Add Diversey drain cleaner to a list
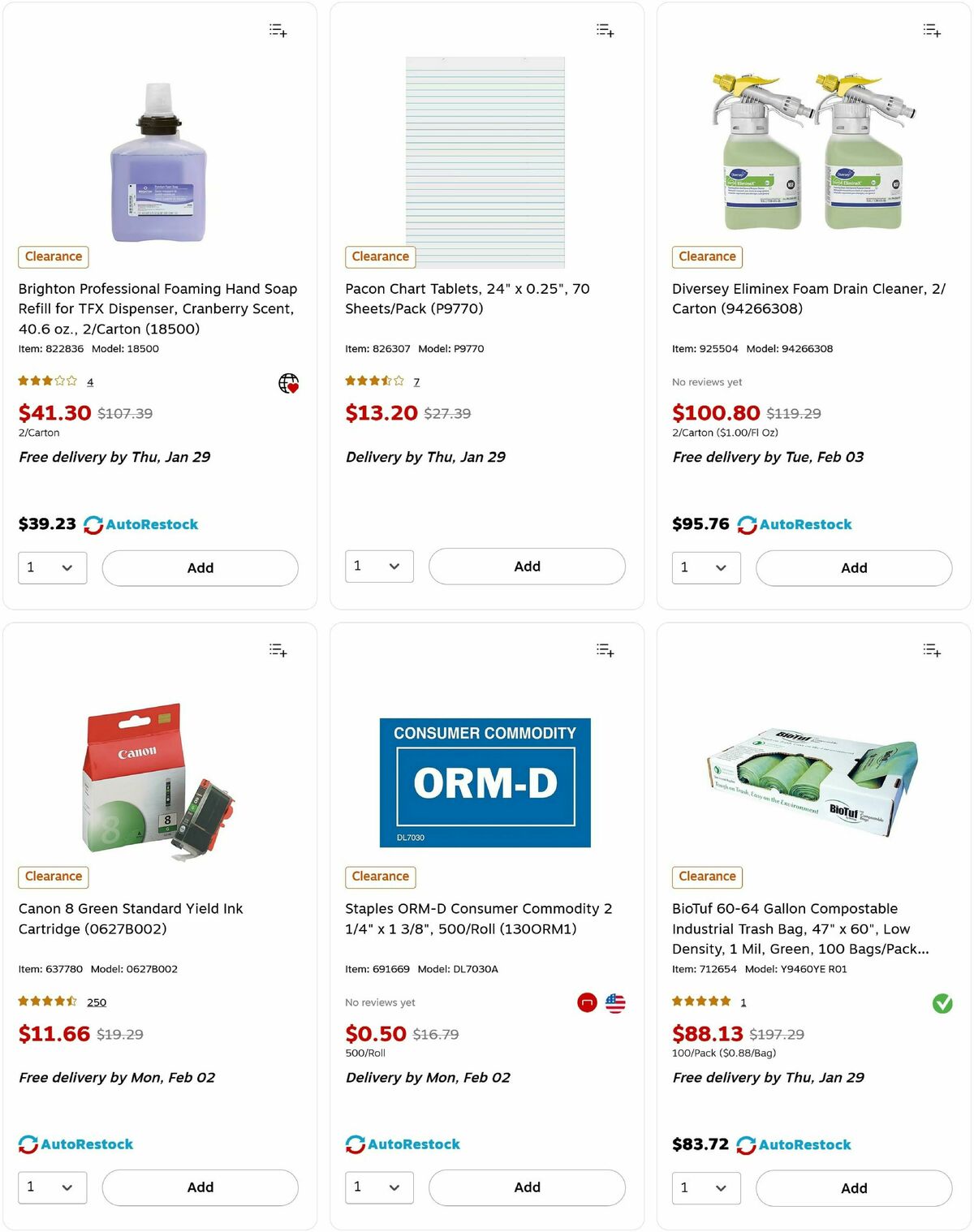Screen dimensions: 974x1232 coord(931,30)
